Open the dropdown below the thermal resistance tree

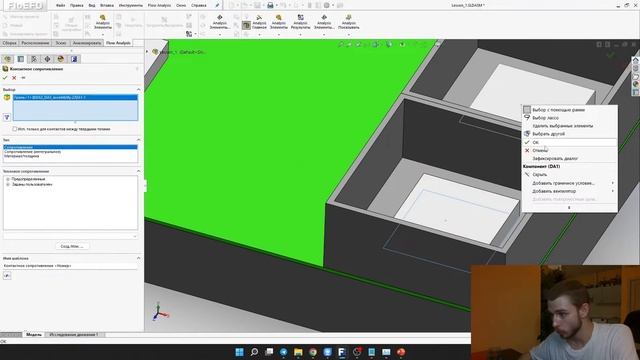pos(135,236)
